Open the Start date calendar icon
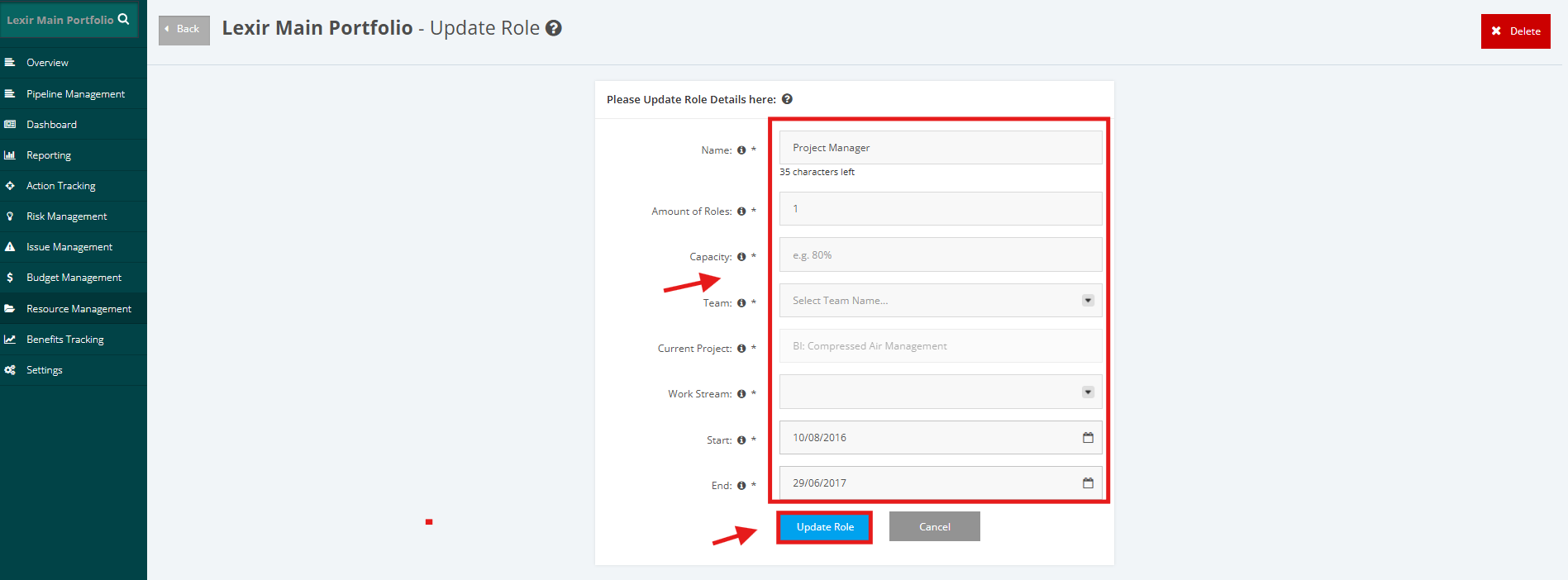Image resolution: width=1568 pixels, height=580 pixels. [x=1088, y=437]
